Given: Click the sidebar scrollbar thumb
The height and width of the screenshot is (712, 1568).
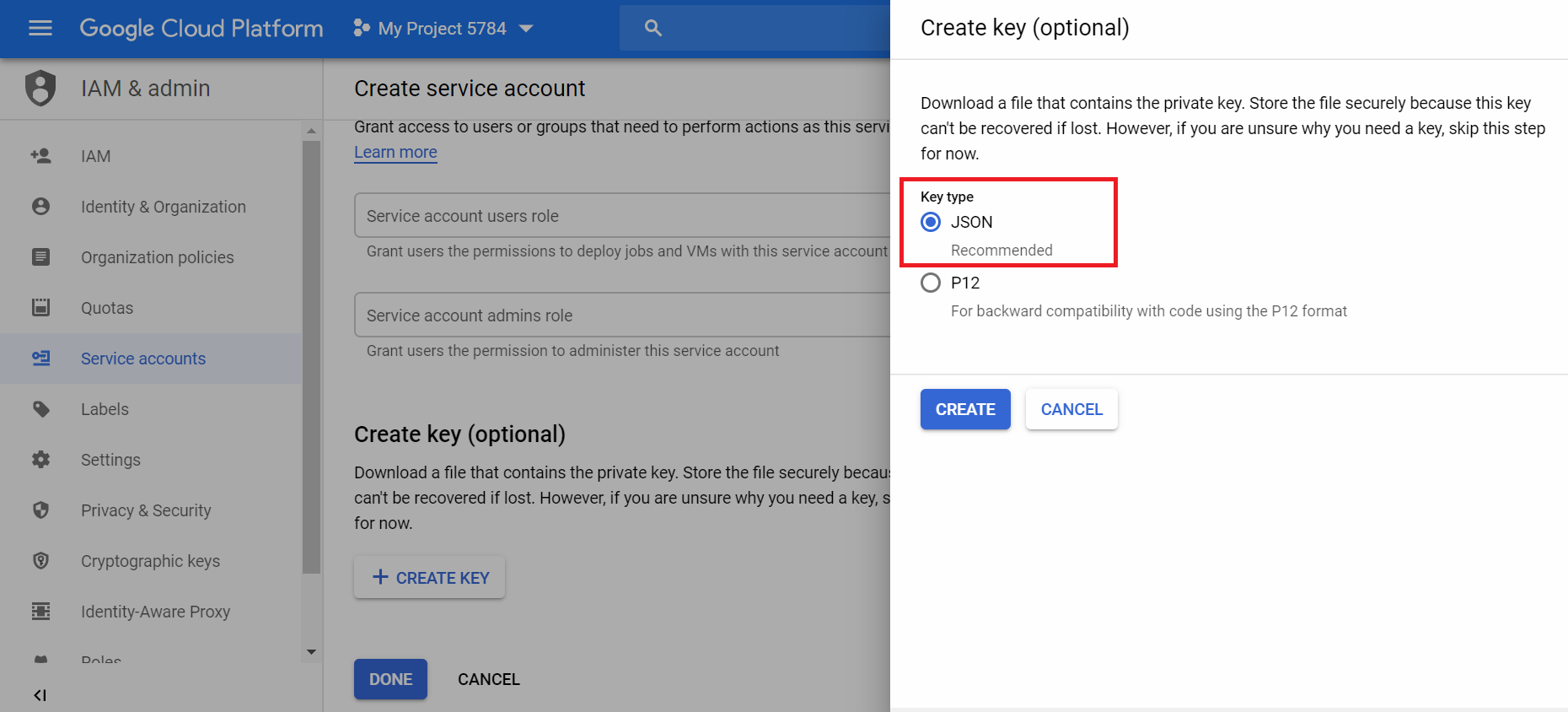Looking at the screenshot, I should pos(311,357).
